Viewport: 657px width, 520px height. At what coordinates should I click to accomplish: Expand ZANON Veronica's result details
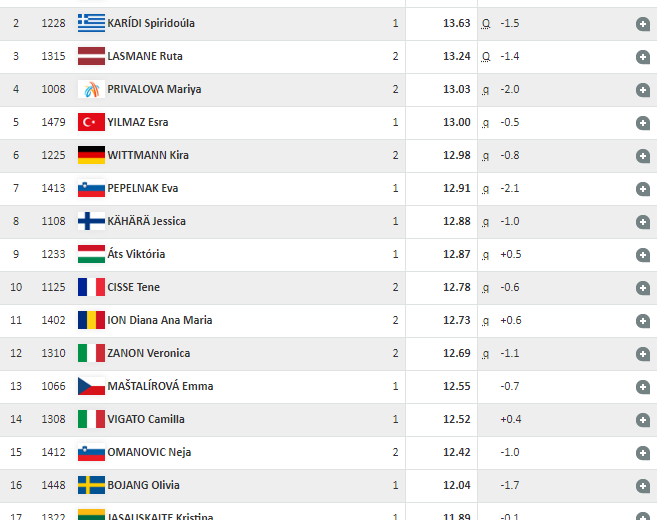[x=642, y=354]
